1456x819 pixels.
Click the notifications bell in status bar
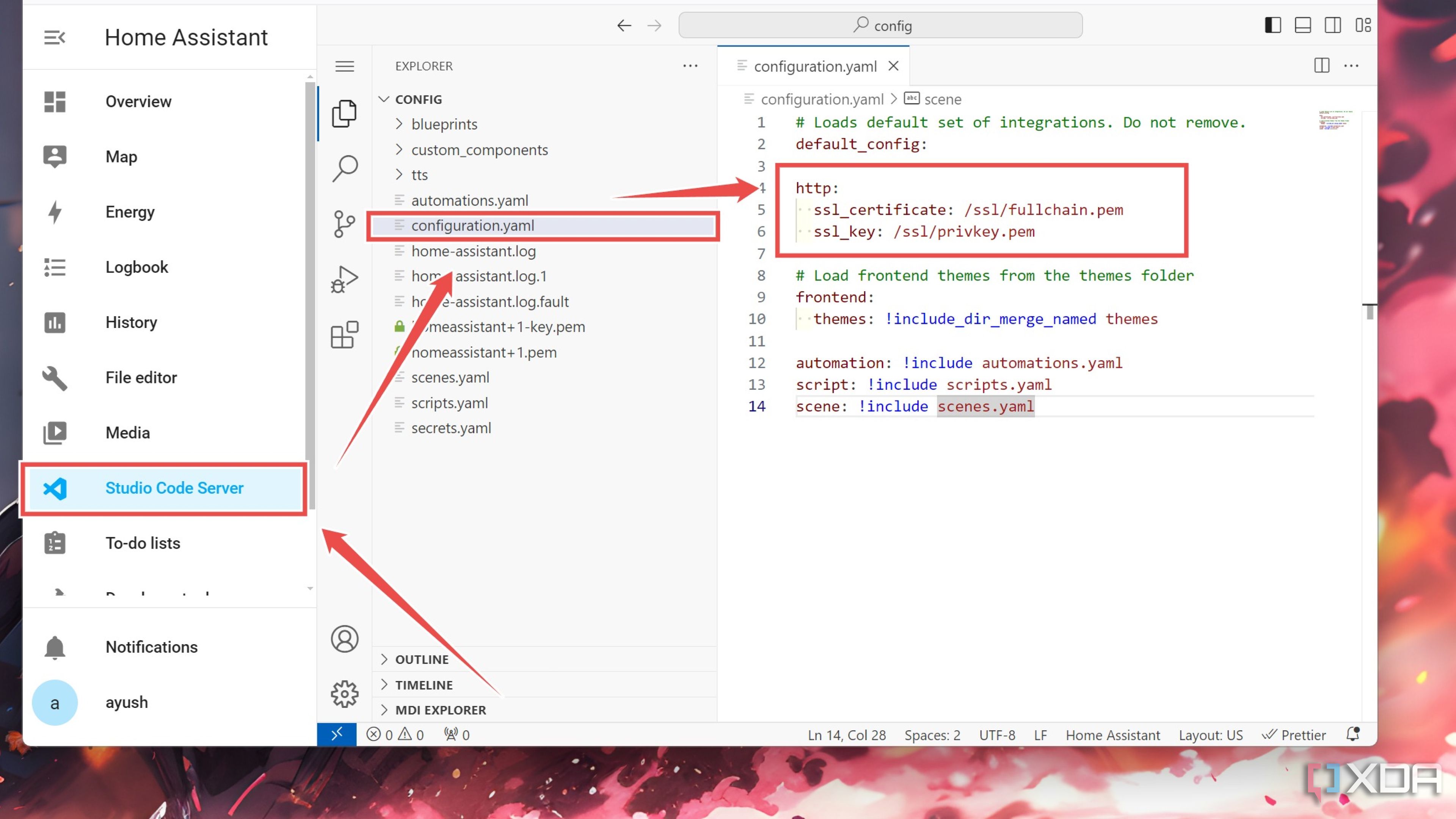(1352, 734)
